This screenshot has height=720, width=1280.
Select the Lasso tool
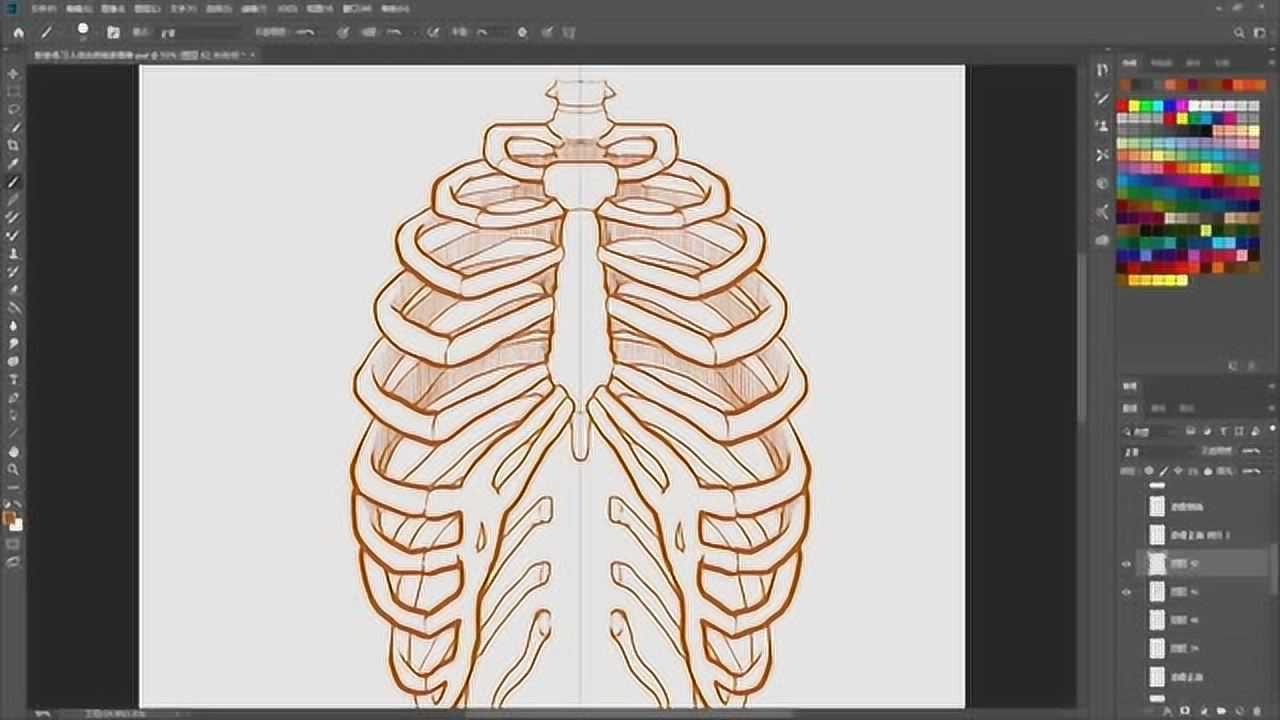[x=14, y=109]
